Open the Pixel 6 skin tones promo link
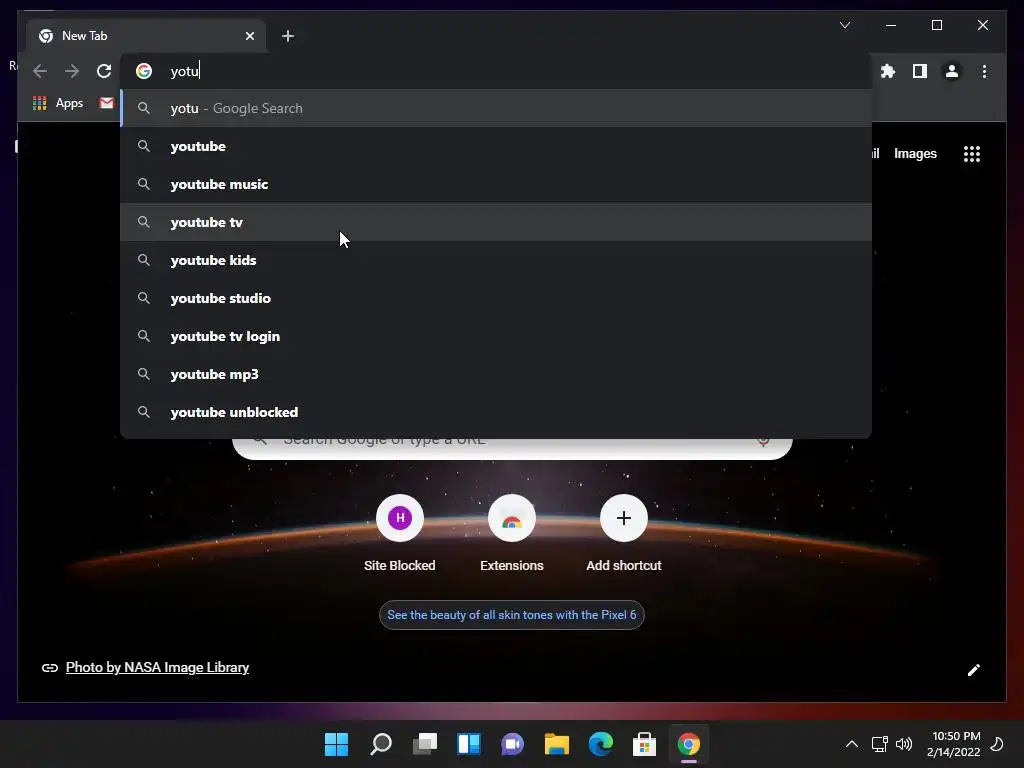The height and width of the screenshot is (768, 1024). pos(512,615)
